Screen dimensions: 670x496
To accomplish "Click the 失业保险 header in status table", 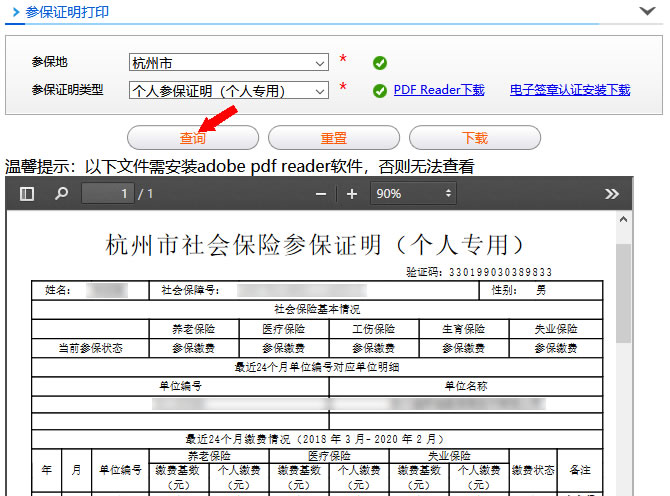I will pyautogui.click(x=556, y=329).
